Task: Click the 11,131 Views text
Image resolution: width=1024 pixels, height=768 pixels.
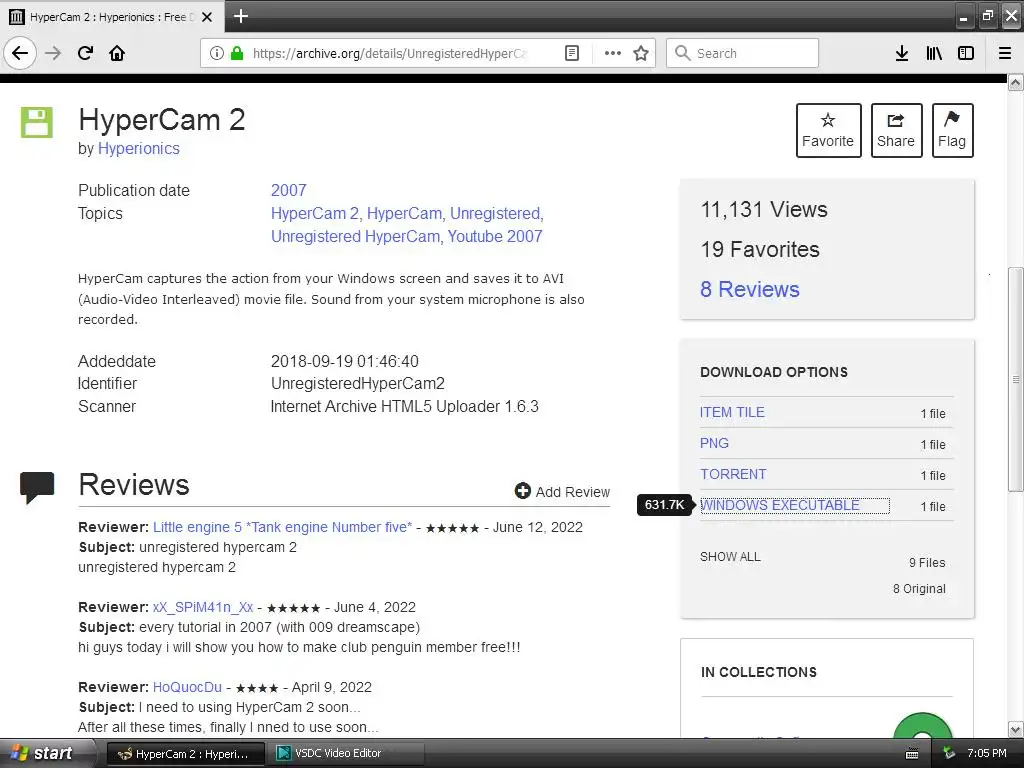Action: 764,210
